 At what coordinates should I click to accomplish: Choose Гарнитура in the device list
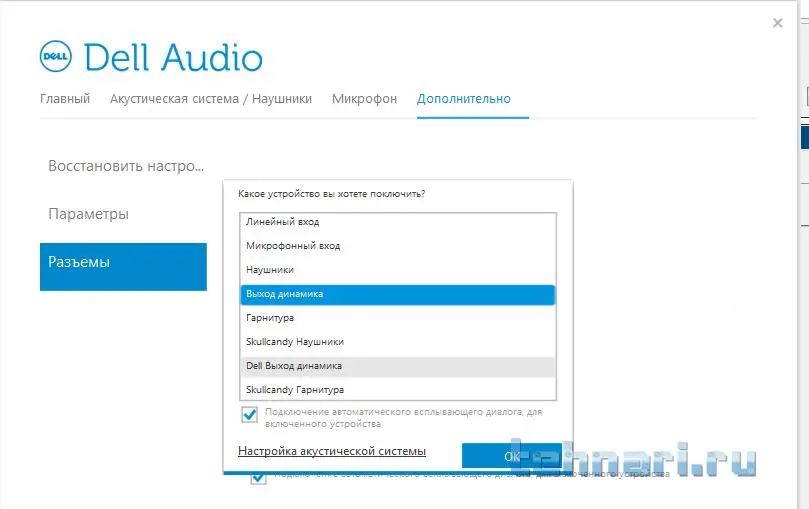(398, 318)
